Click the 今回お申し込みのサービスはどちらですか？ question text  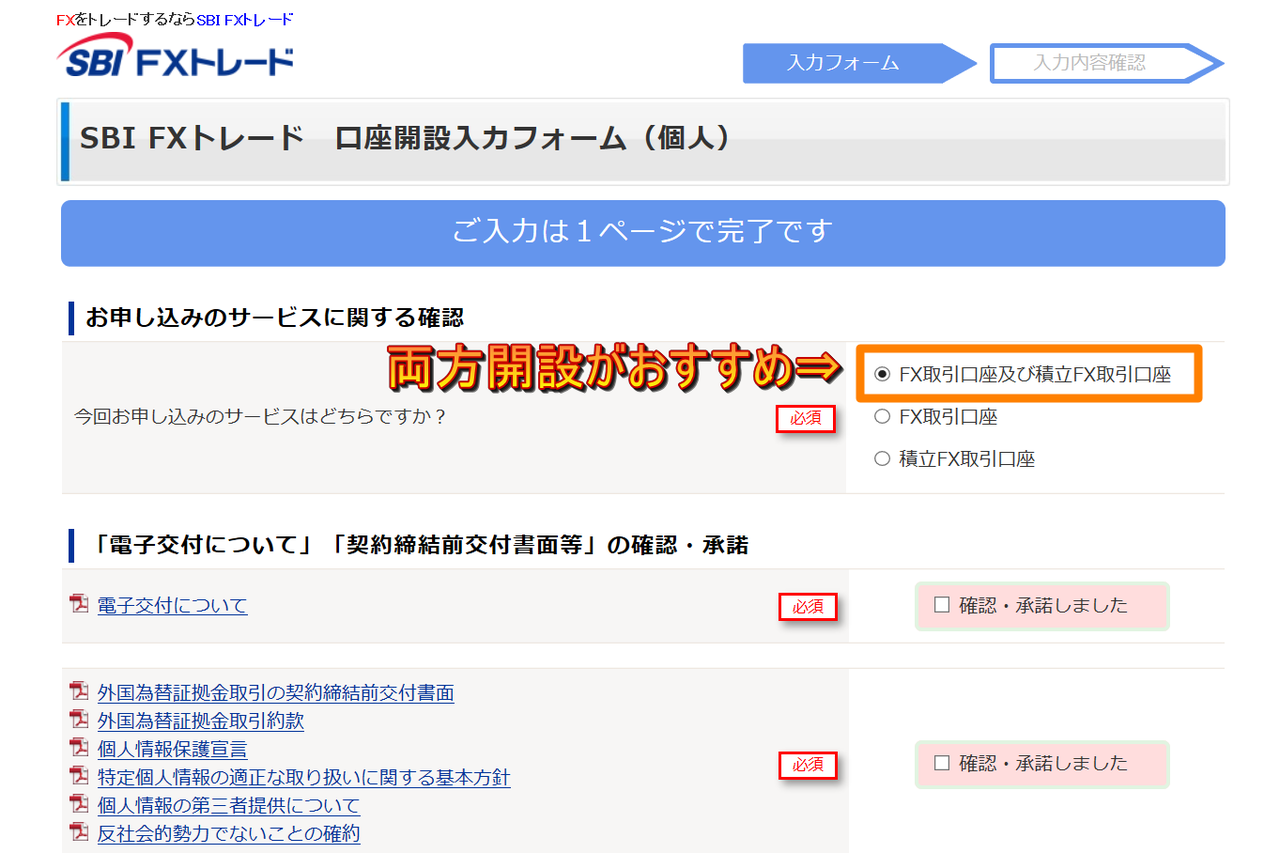(x=260, y=416)
